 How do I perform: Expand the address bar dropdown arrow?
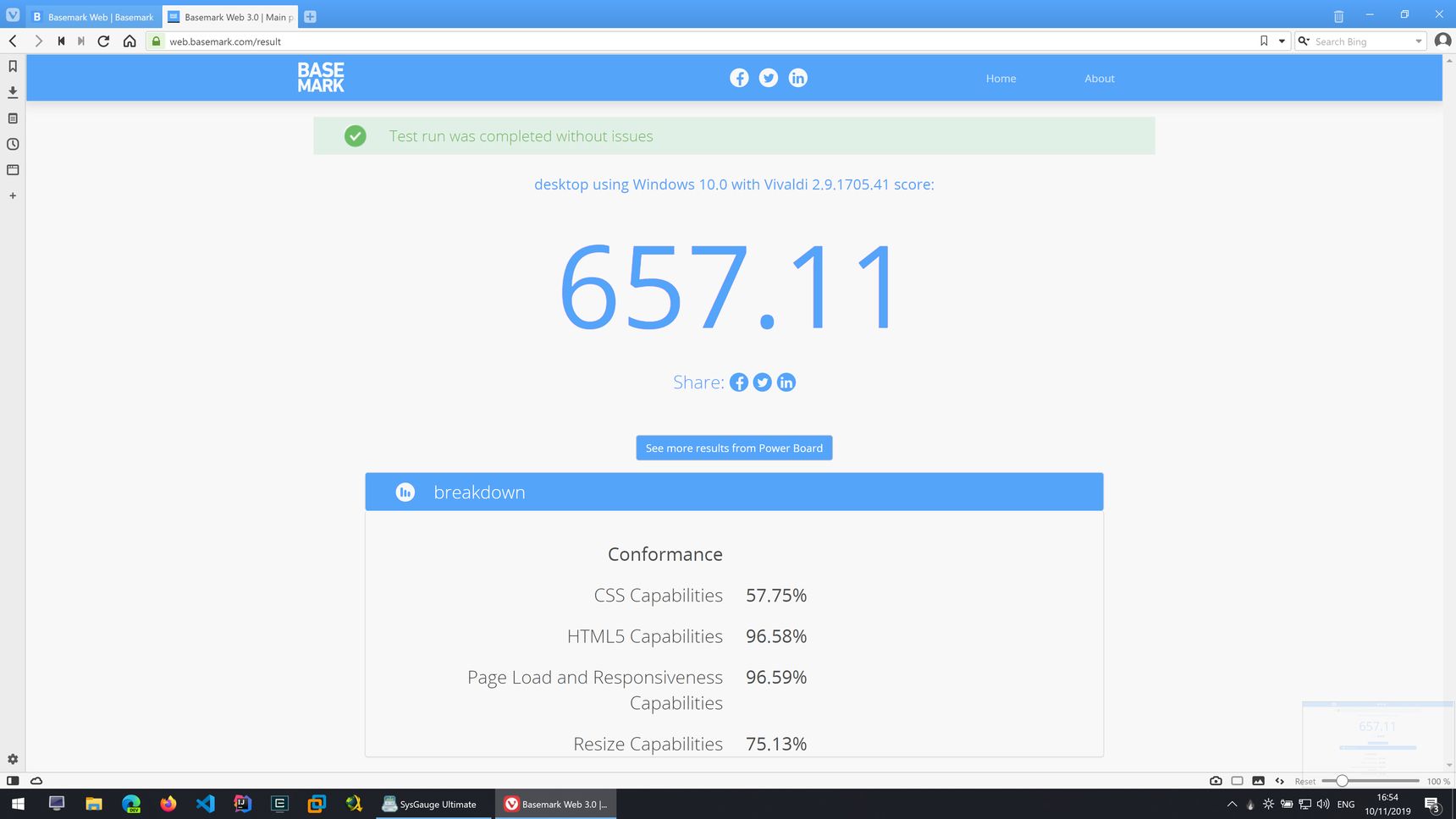(1282, 41)
